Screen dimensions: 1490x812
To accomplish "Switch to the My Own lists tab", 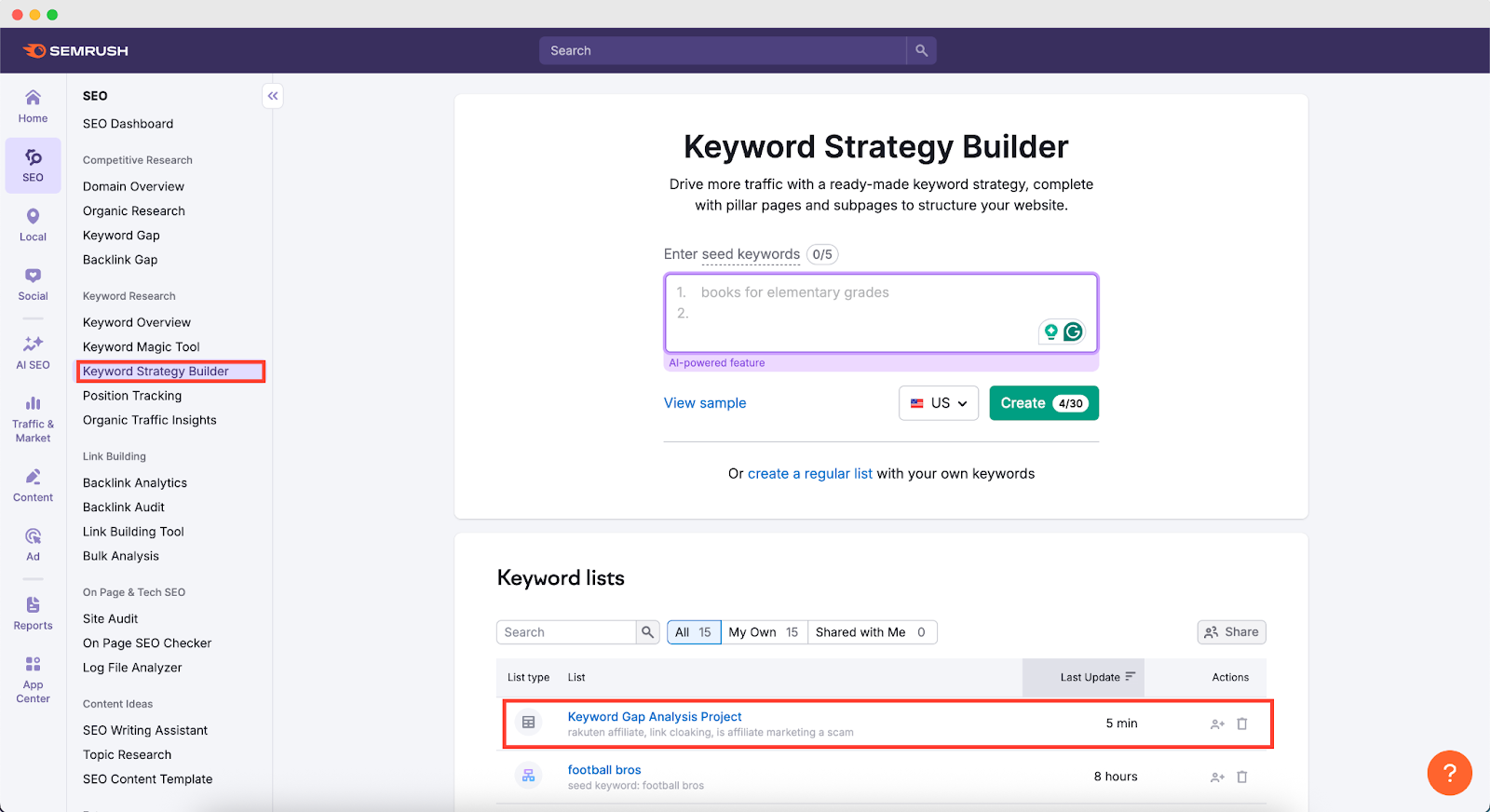I will click(764, 632).
